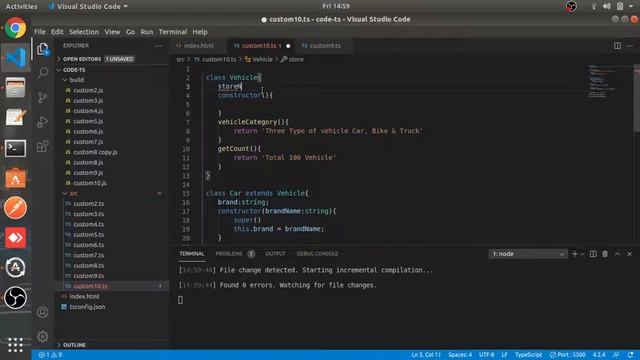
Task: Open Postman from the dock
Action: point(16,208)
